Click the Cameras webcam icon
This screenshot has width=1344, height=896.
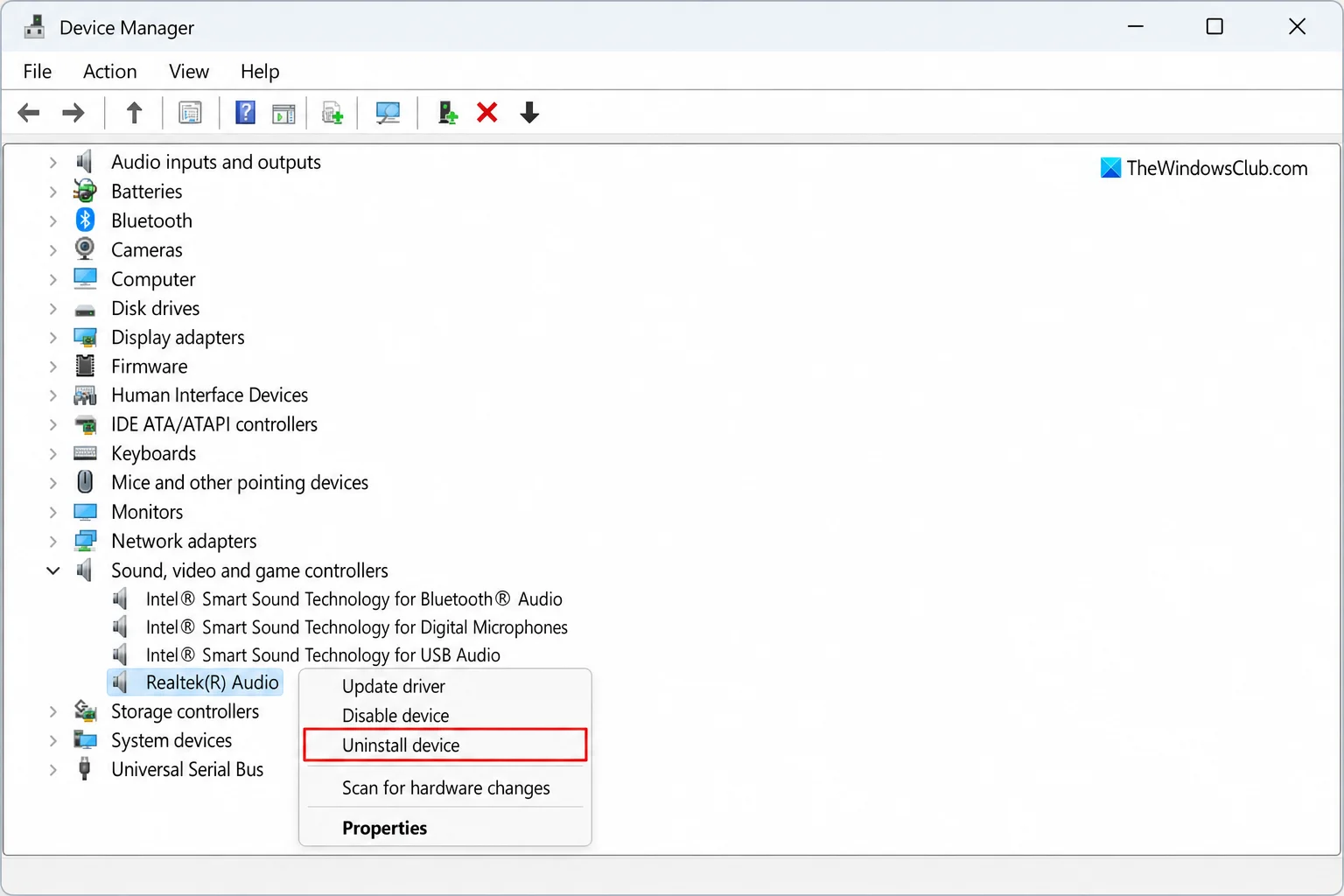tap(85, 249)
